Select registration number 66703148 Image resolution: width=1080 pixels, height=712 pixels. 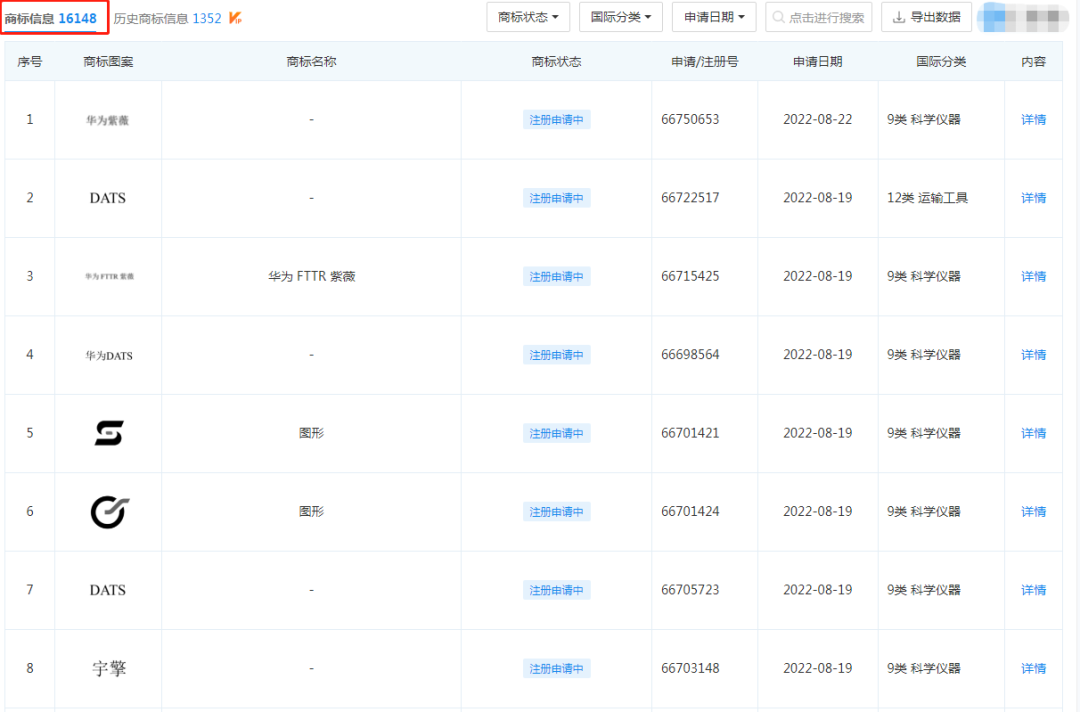click(690, 669)
